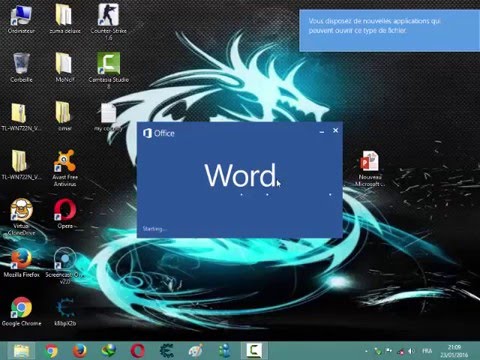Open the volume speaker tray icon
The width and height of the screenshot is (480, 360).
coord(412,351)
